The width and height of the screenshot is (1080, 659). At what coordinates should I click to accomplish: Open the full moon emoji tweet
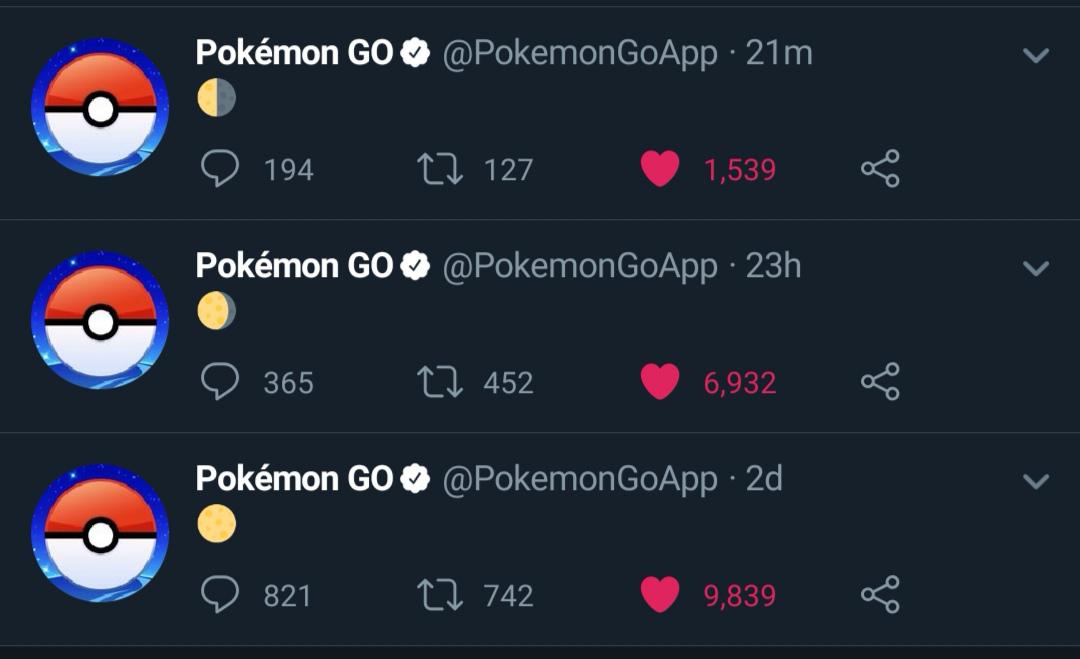(217, 524)
